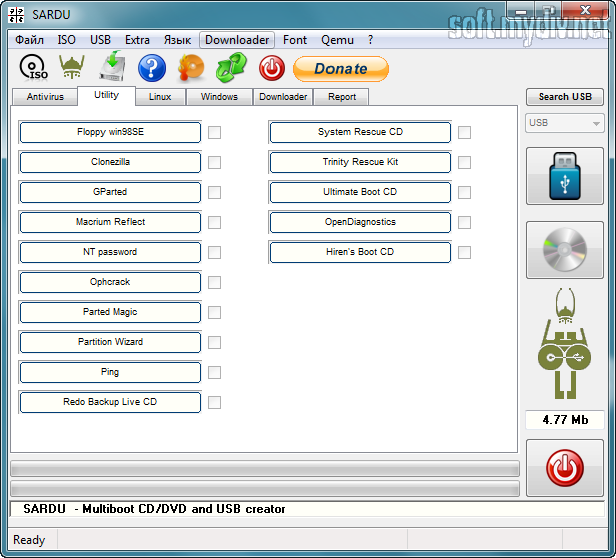Click the Clonezilla button
The image size is (616, 558).
click(110, 162)
